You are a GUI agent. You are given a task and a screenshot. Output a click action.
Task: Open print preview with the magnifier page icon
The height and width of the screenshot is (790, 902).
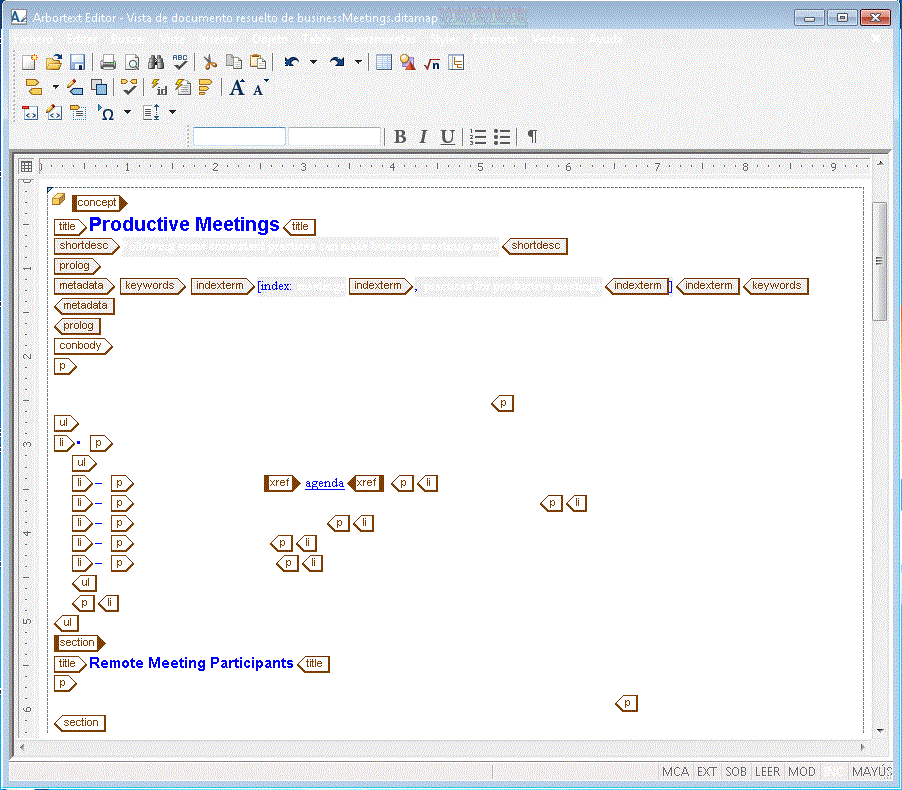pos(132,62)
